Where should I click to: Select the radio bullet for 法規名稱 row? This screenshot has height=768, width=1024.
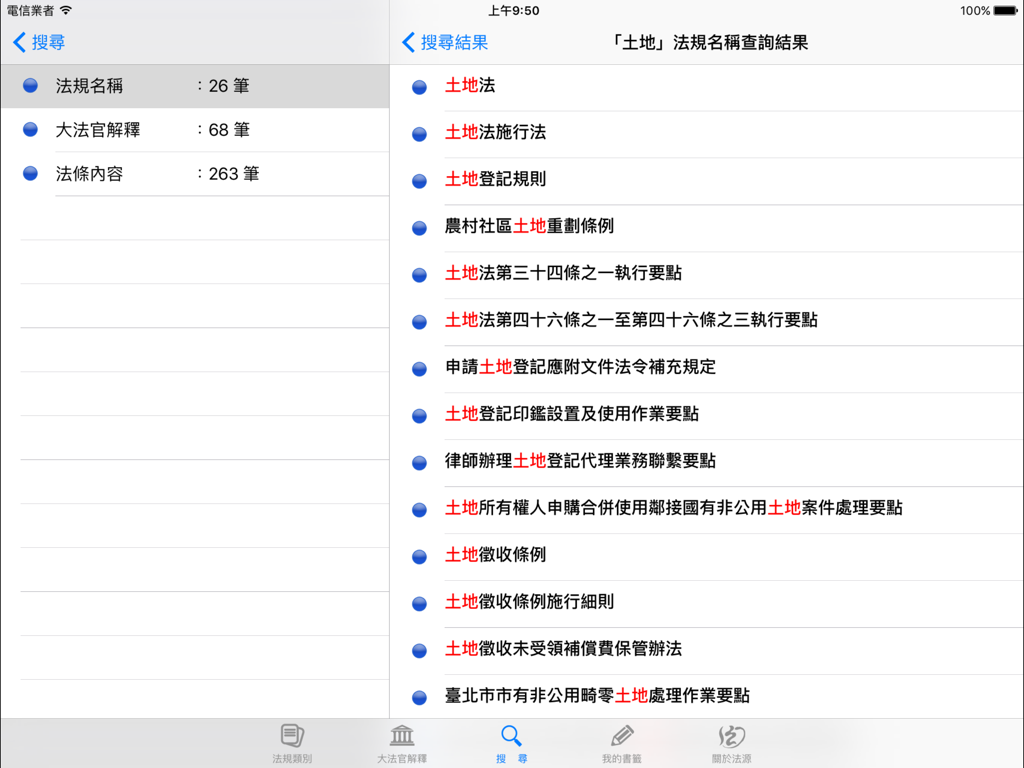click(x=30, y=85)
